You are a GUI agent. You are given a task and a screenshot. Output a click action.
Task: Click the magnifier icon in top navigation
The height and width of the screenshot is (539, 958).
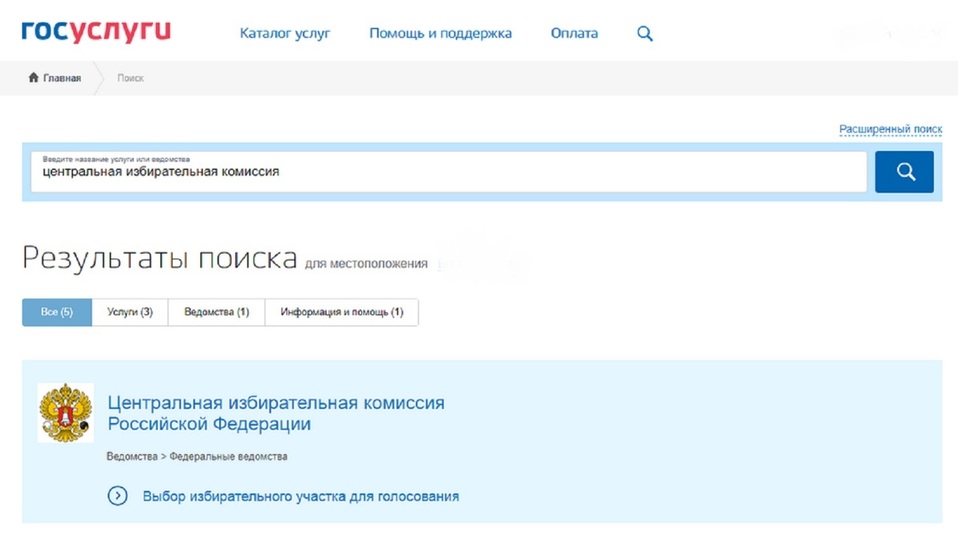point(645,34)
